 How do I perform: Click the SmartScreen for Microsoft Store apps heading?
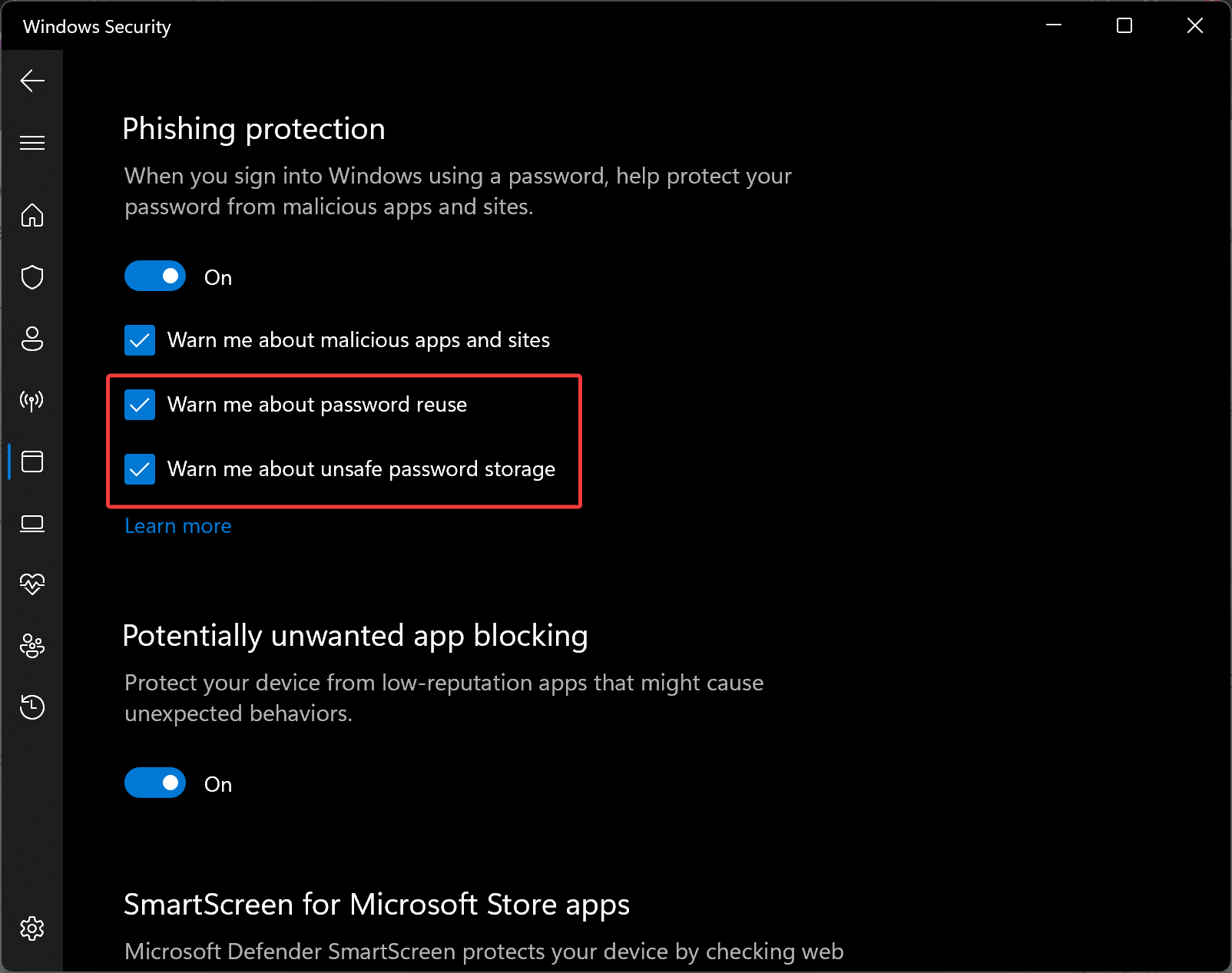click(x=377, y=905)
